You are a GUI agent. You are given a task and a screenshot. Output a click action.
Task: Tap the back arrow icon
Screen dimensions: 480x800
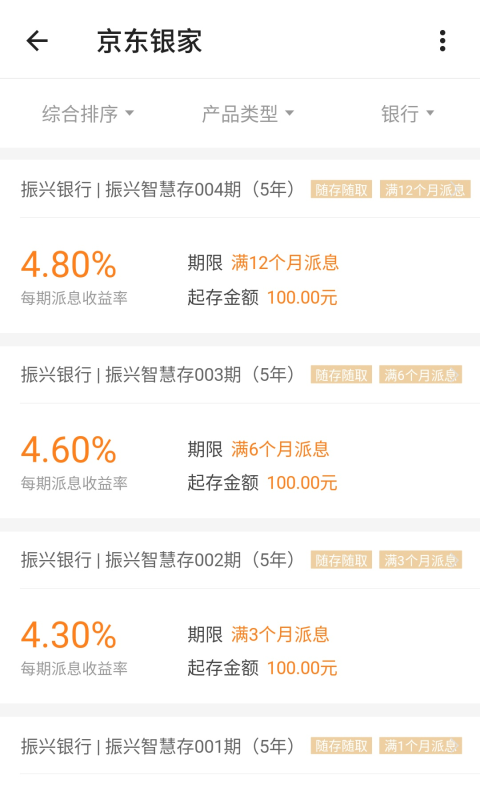[x=37, y=41]
